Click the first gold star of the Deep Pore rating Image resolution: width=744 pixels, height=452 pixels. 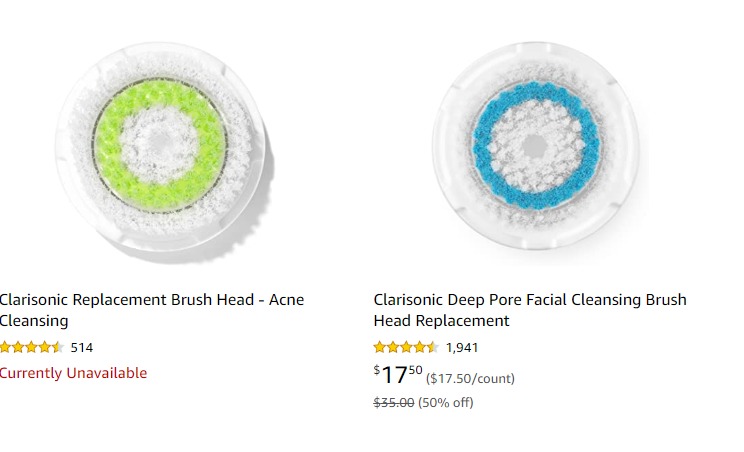click(x=380, y=347)
